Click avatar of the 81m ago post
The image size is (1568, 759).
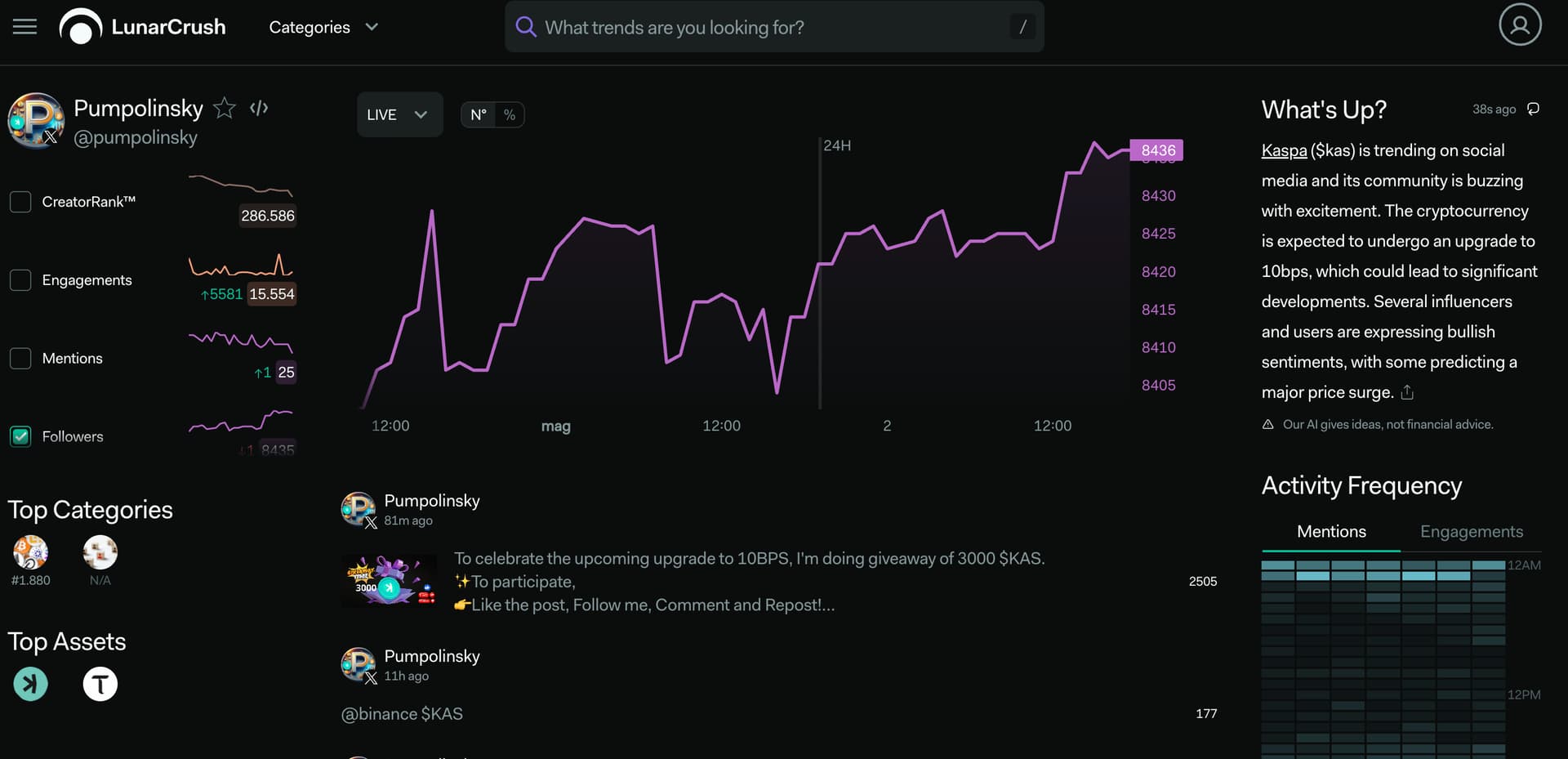click(359, 509)
